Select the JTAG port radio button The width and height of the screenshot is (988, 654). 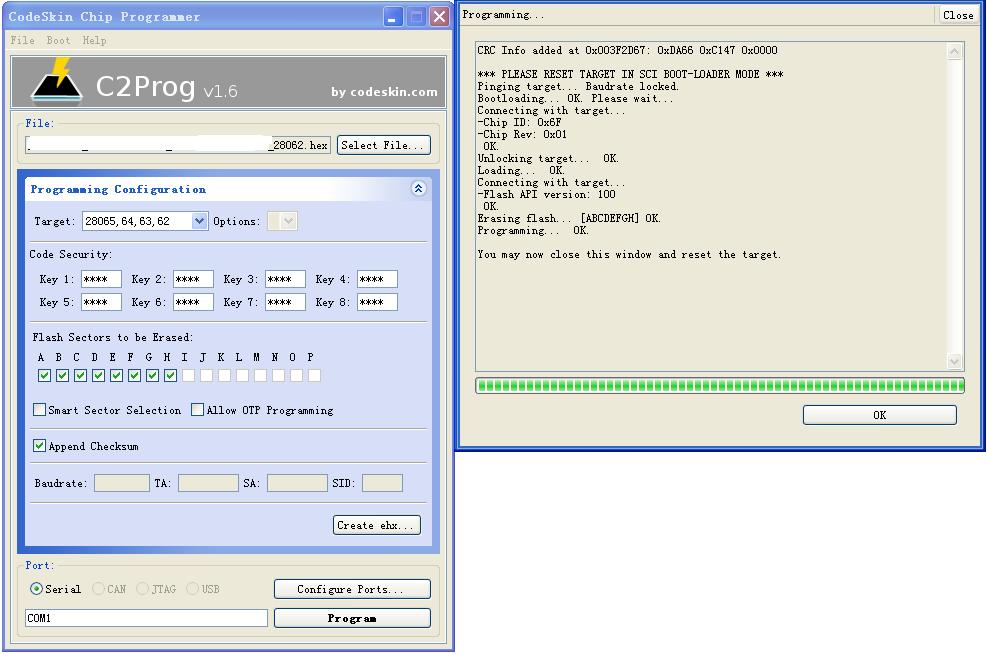click(x=142, y=588)
